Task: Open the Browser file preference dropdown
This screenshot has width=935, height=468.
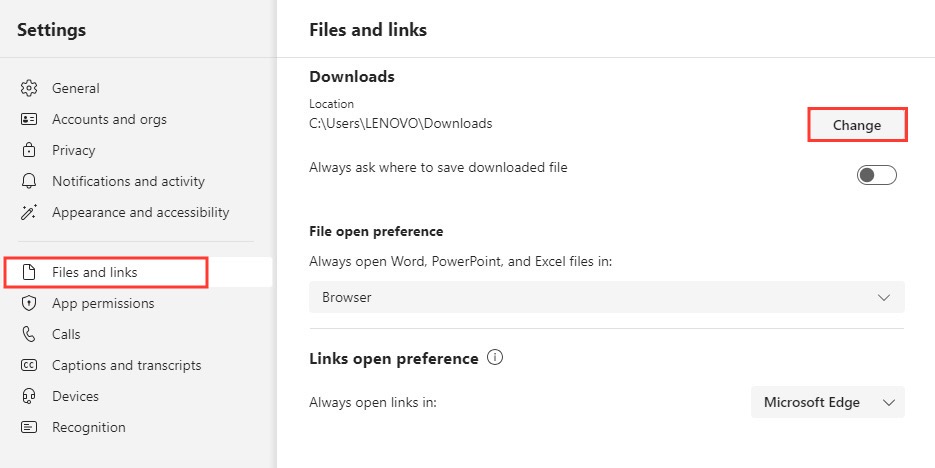Action: [606, 297]
